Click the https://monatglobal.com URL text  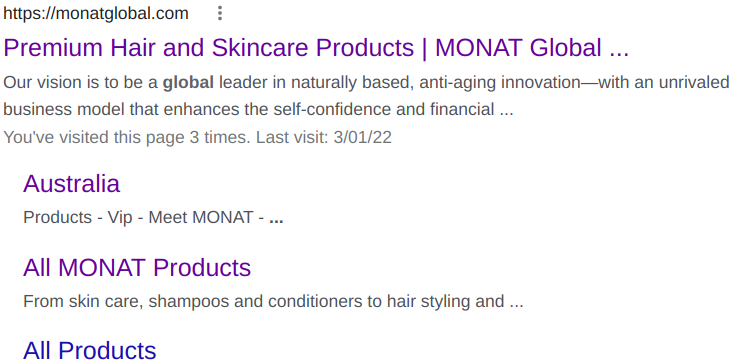(x=96, y=14)
